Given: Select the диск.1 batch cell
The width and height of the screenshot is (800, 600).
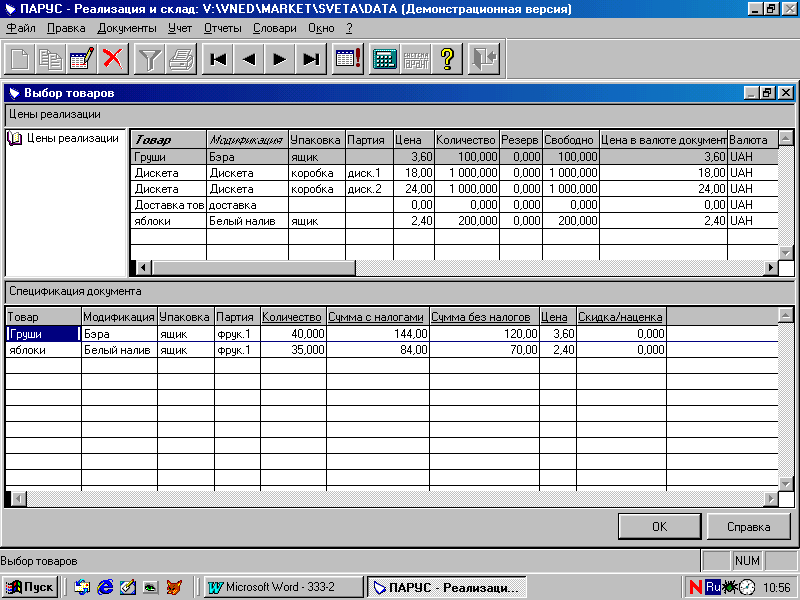Looking at the screenshot, I should point(369,173).
